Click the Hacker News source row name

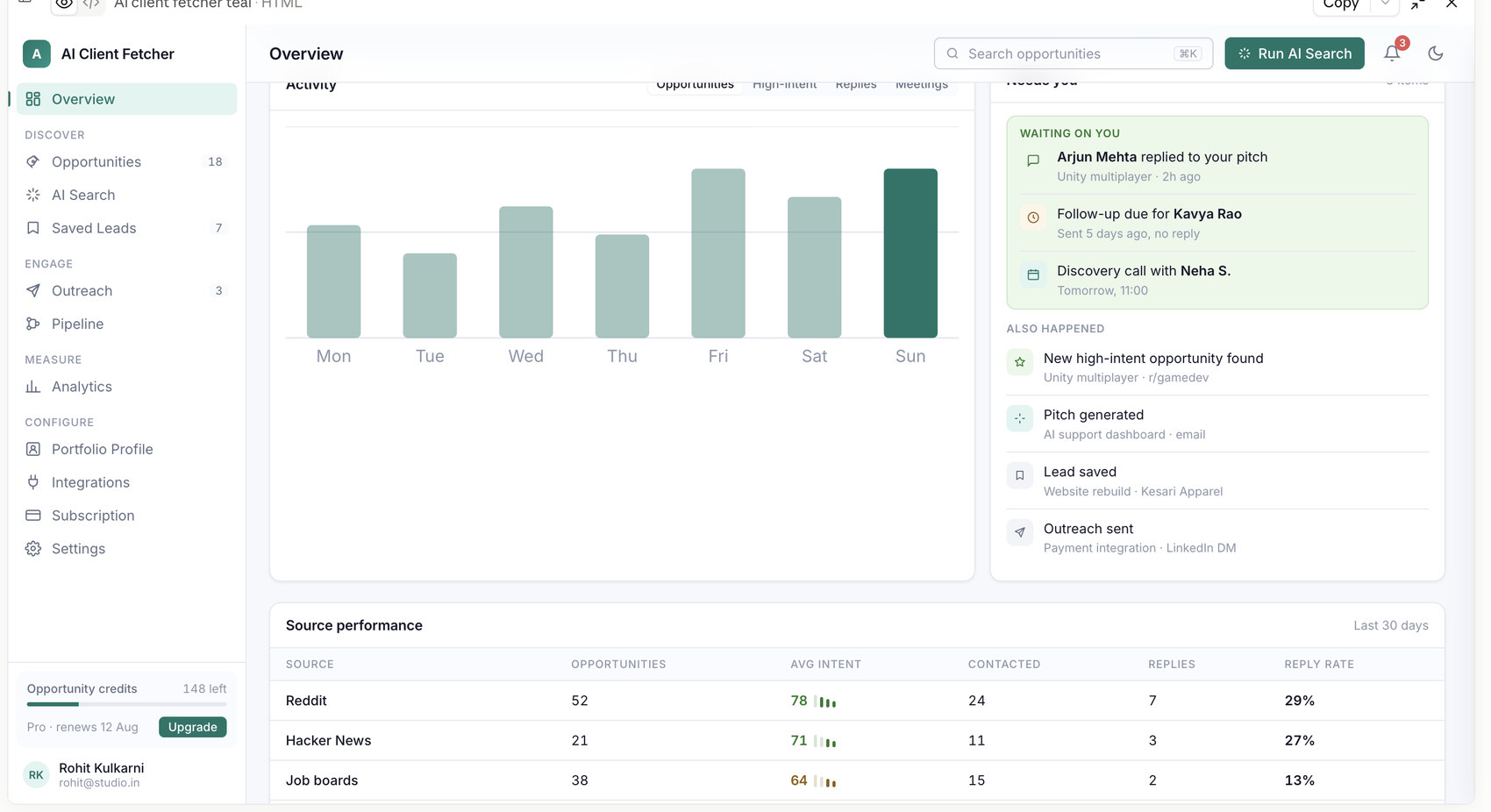point(328,740)
